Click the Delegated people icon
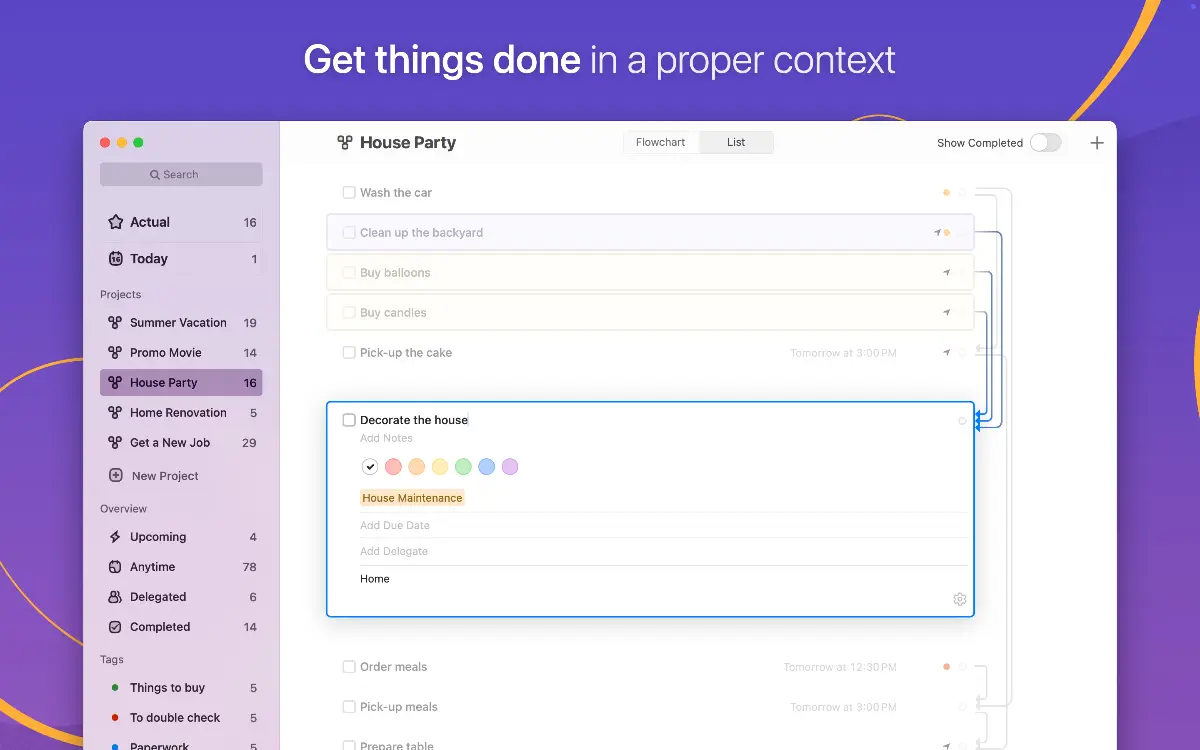 tap(115, 597)
